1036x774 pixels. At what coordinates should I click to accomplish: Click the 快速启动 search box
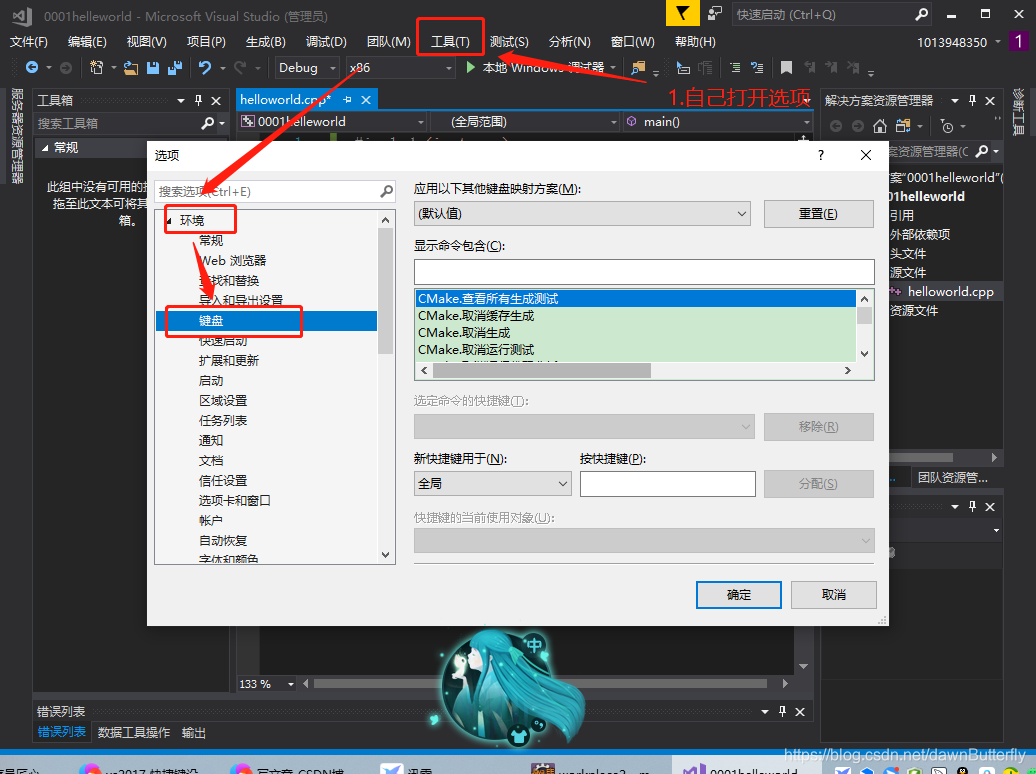tap(832, 14)
